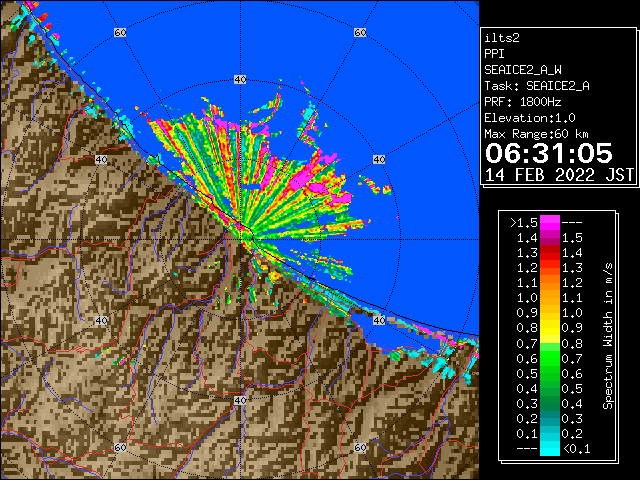Click the '40' range label due north of radar
This screenshot has height=480, width=640.
pyautogui.click(x=240, y=80)
